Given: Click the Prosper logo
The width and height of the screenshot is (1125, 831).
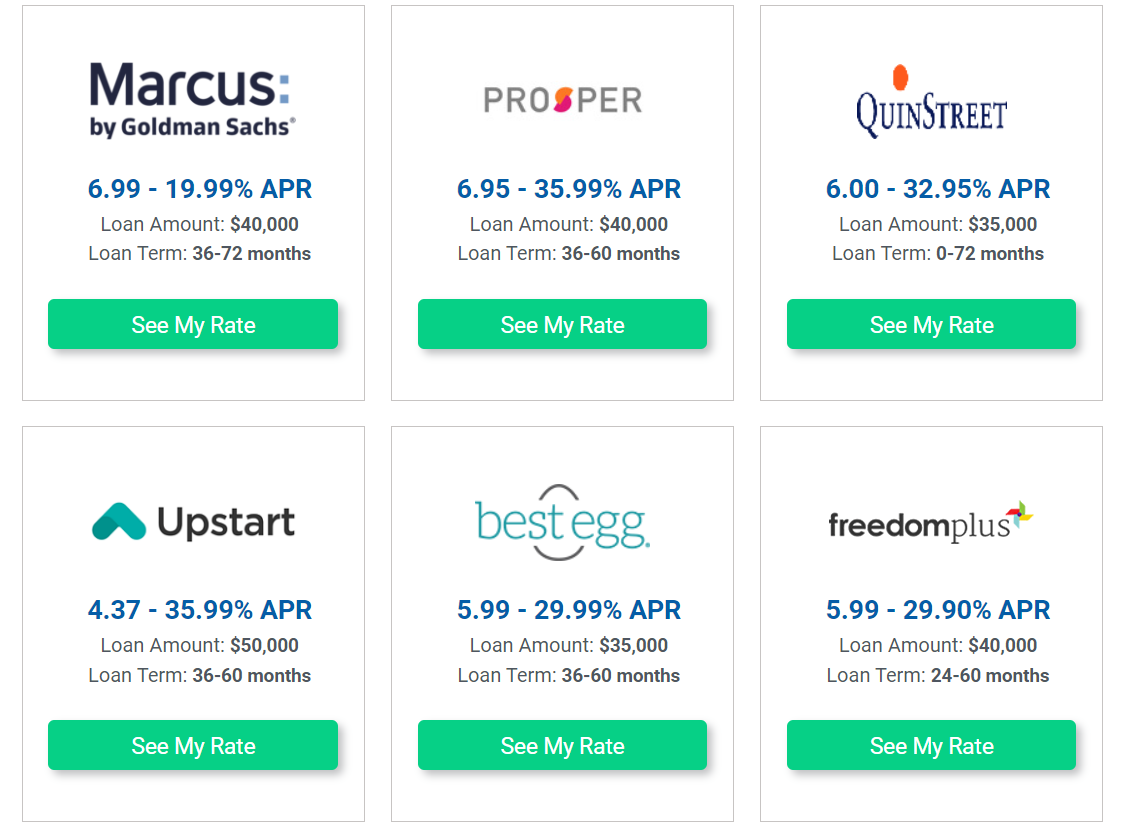Looking at the screenshot, I should coord(562,100).
